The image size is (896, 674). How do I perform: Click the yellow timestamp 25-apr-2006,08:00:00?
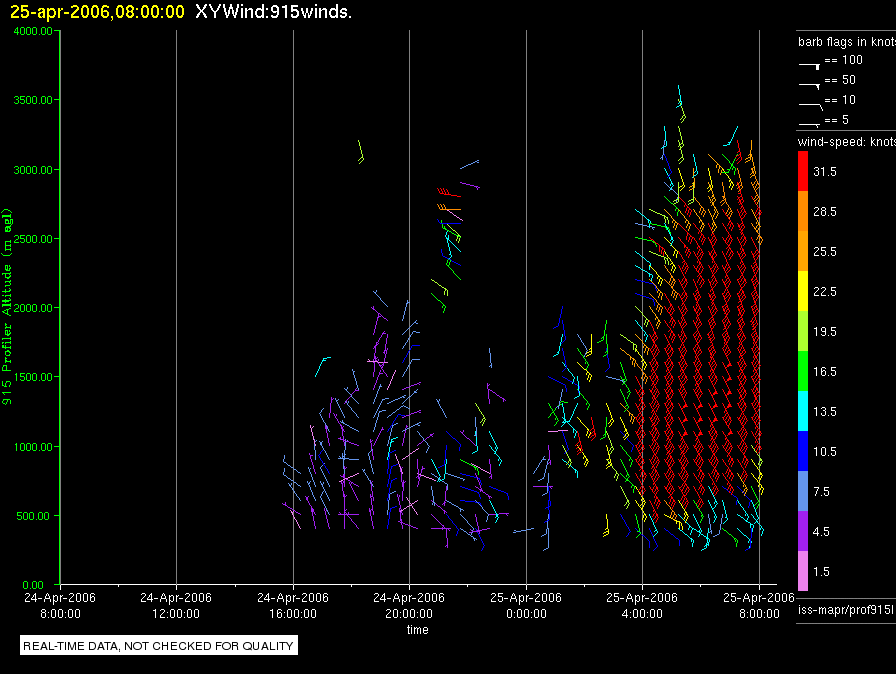coord(98,11)
